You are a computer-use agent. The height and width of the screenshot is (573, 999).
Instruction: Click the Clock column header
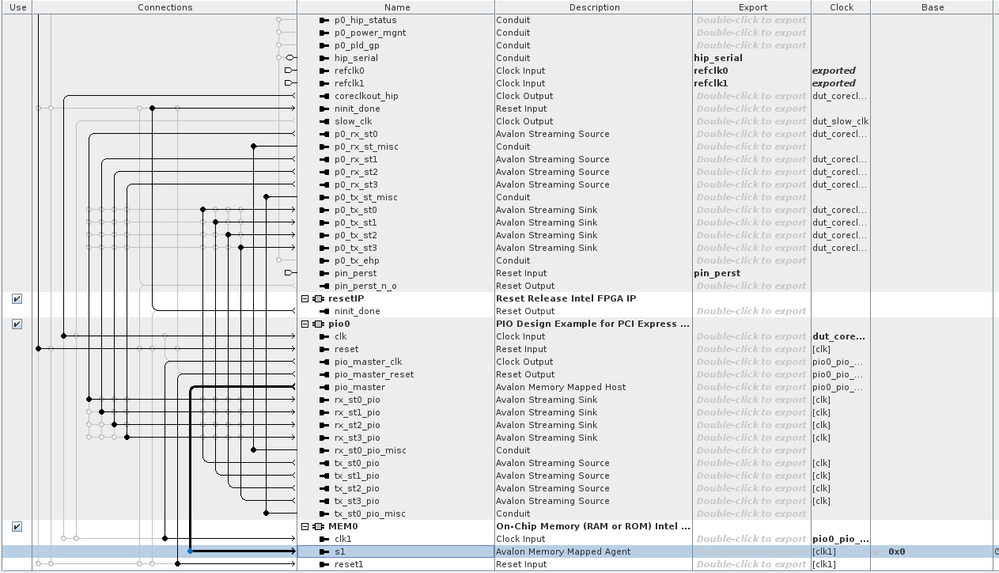(x=841, y=7)
